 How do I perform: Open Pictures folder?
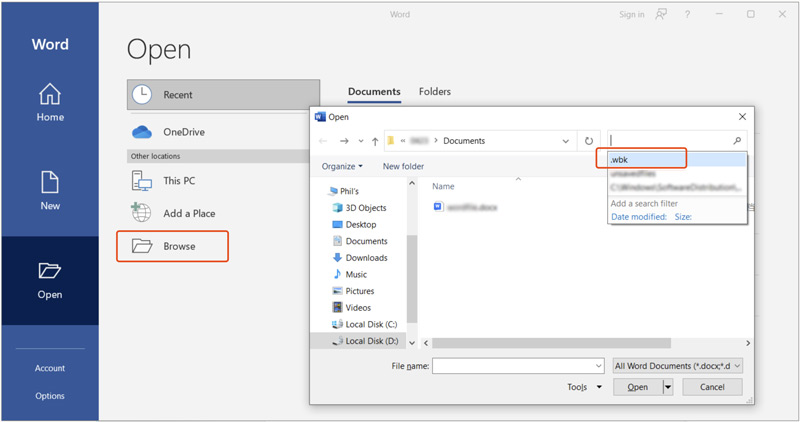coord(353,291)
